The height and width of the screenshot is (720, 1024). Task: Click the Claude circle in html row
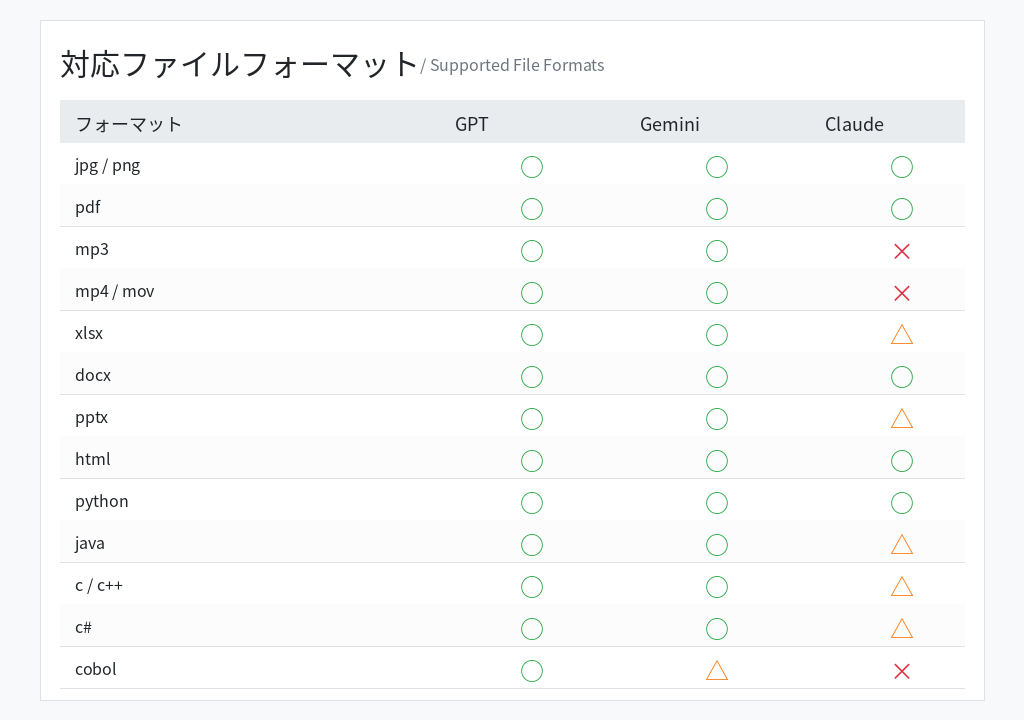tap(901, 461)
